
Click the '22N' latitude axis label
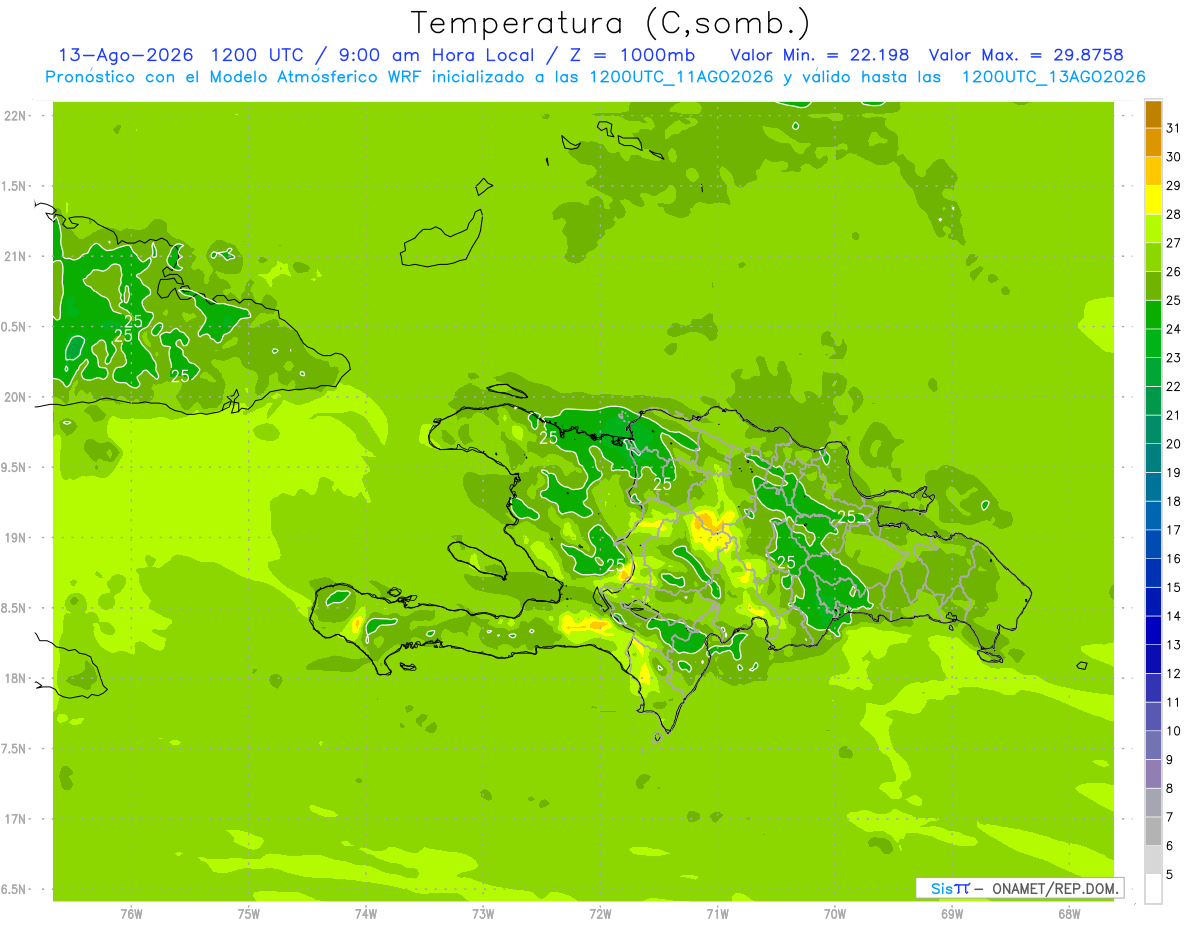coord(15,116)
